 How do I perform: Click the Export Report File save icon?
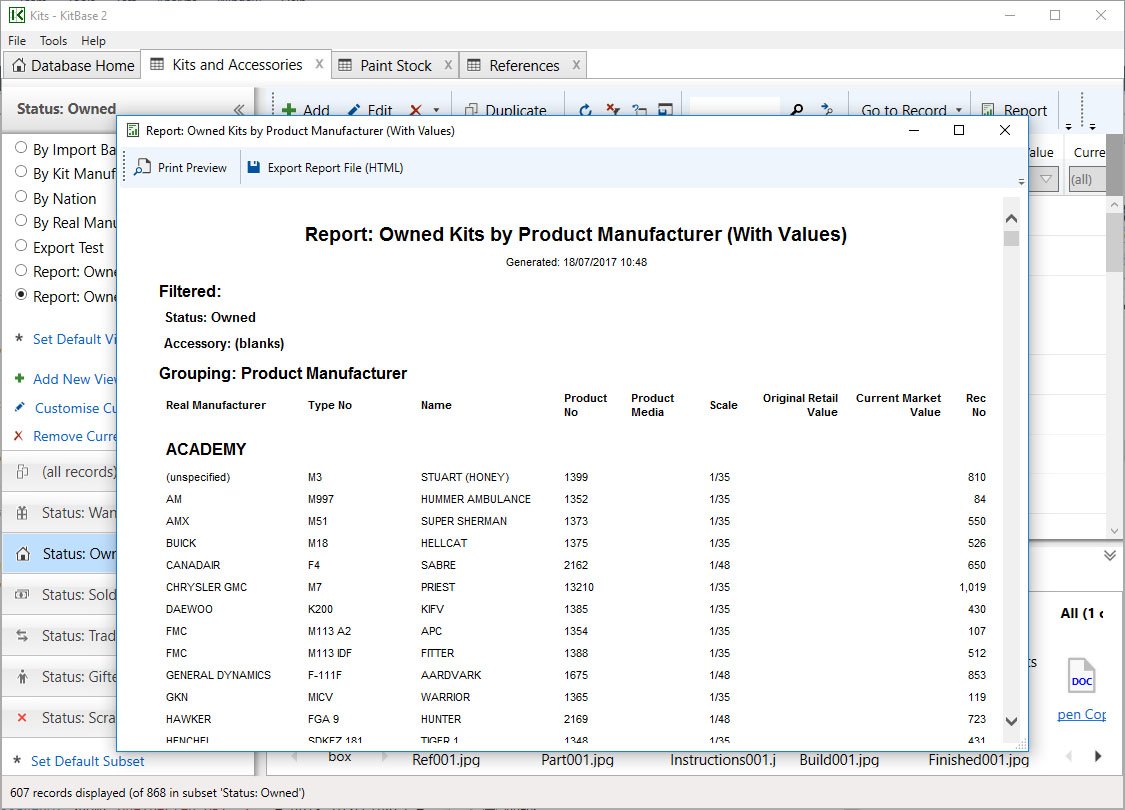[254, 168]
